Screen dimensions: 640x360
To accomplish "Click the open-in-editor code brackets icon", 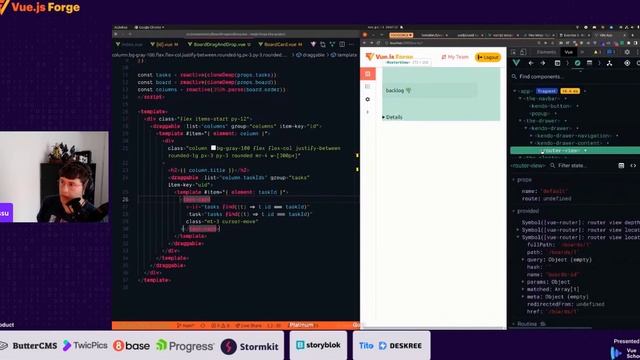I will [633, 166].
